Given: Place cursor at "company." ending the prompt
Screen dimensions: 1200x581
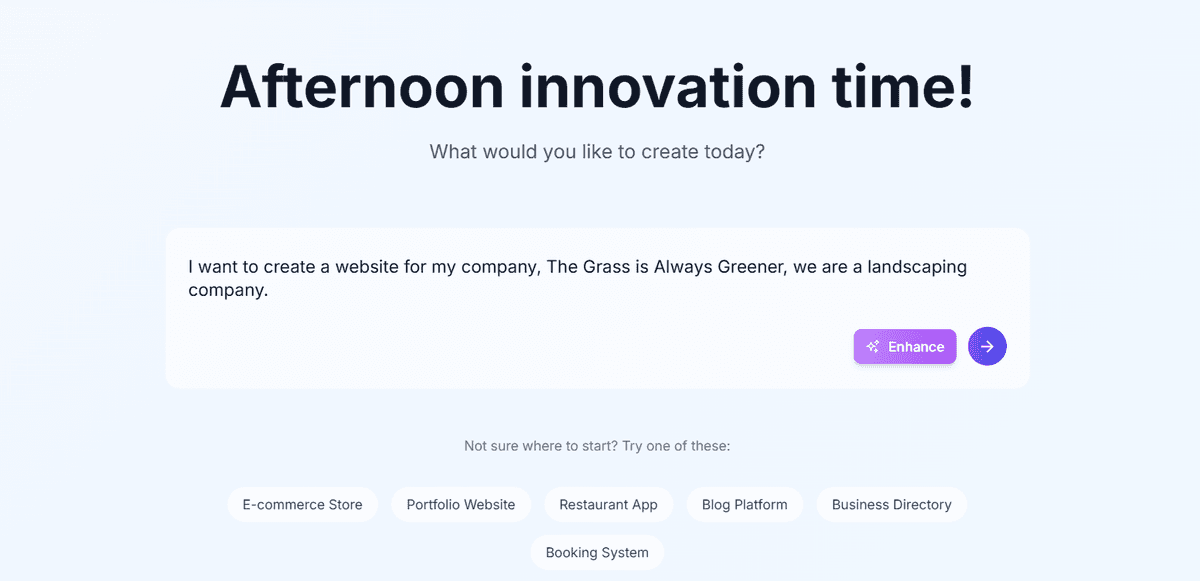Looking at the screenshot, I should coord(229,291).
